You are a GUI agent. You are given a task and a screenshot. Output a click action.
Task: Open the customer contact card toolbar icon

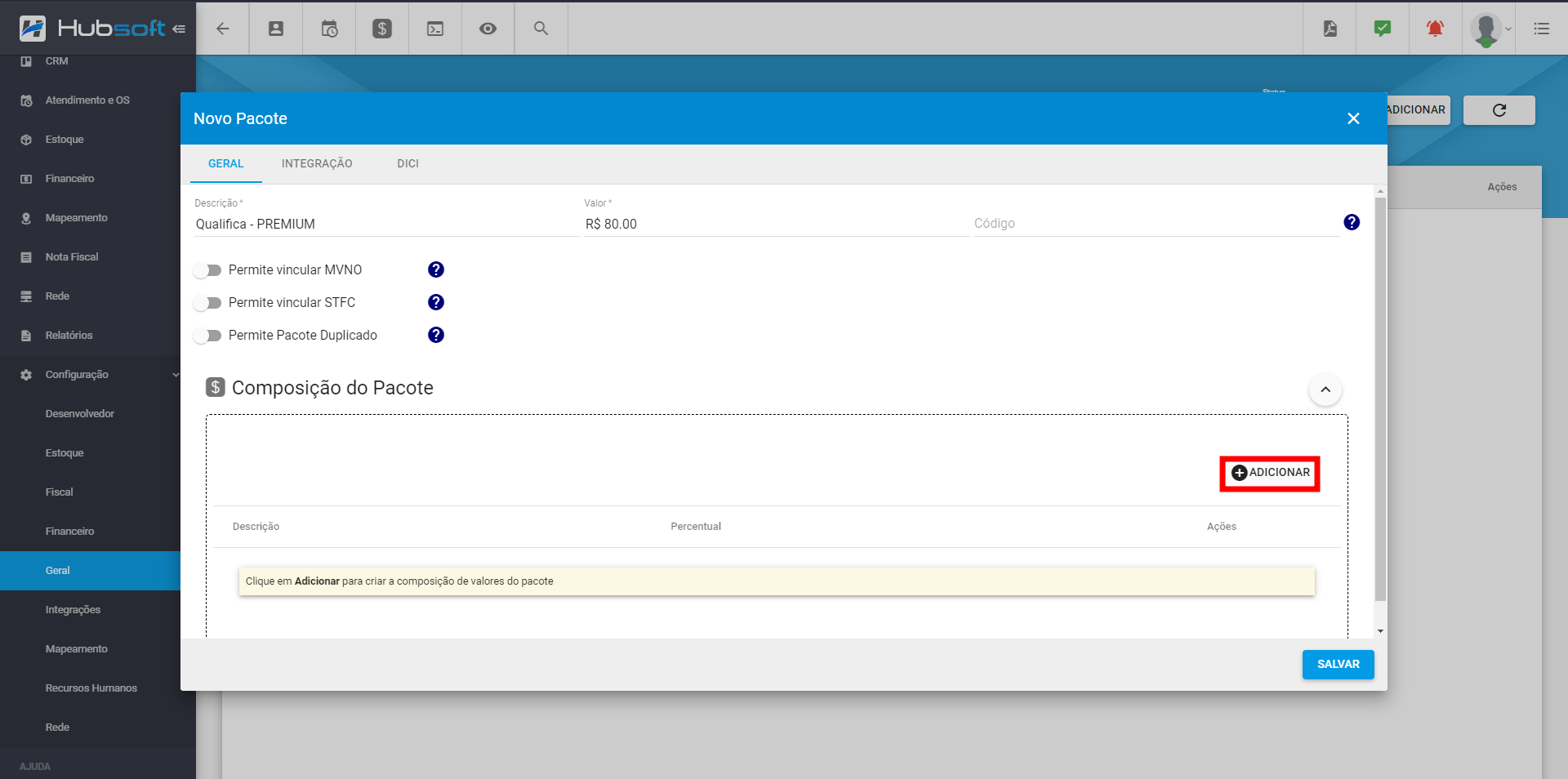click(276, 29)
